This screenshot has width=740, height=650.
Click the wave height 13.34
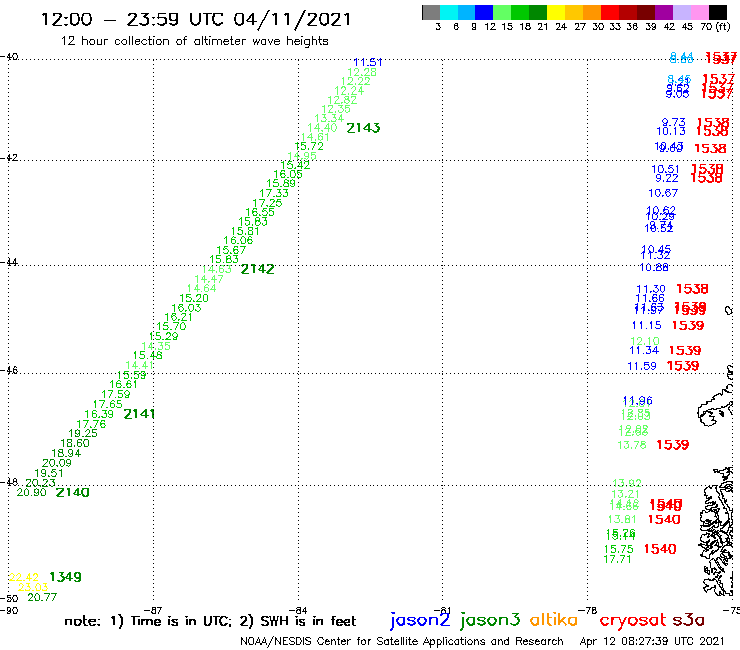329,118
